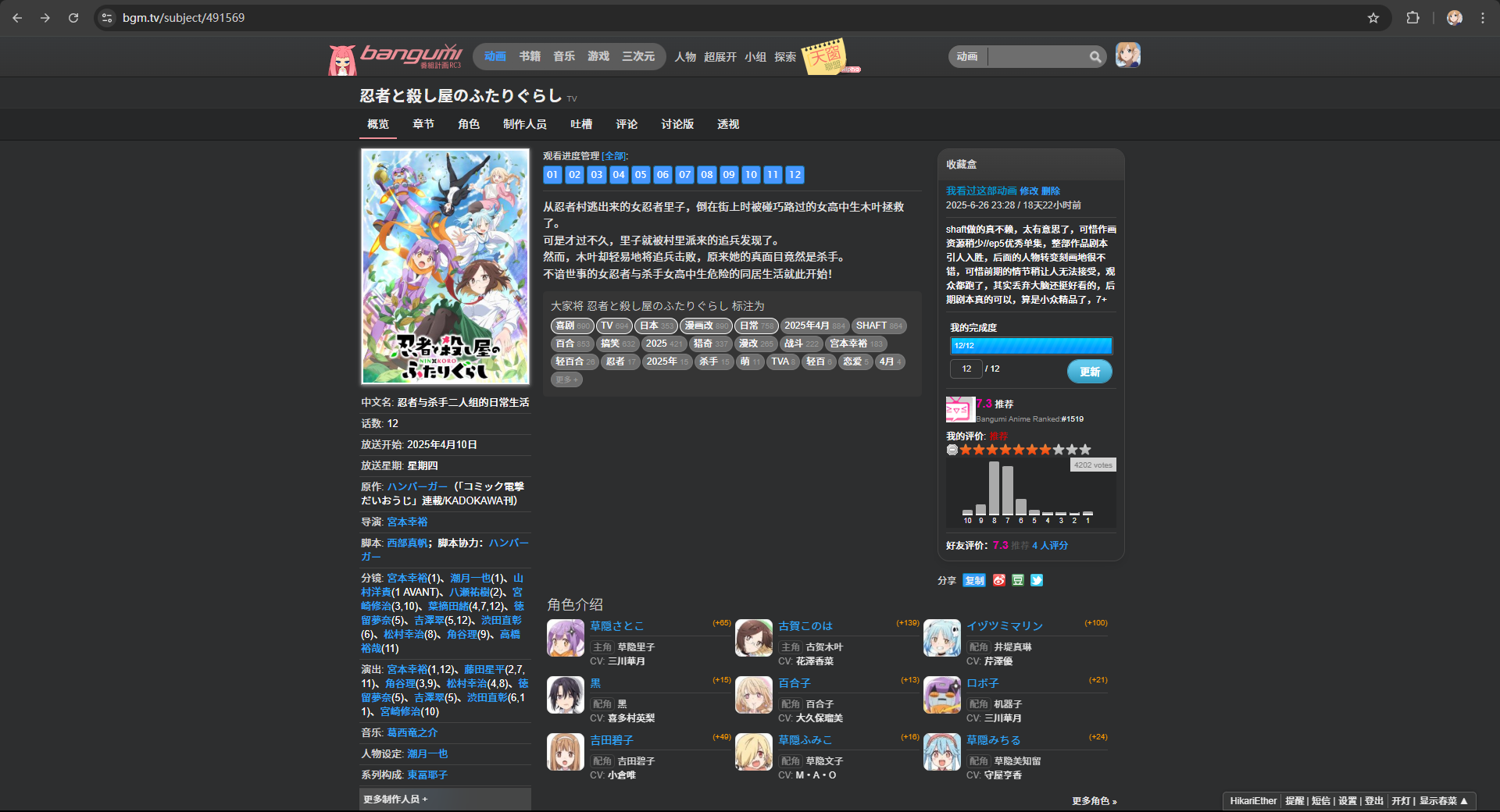Screen dimensions: 1500x812
Task: Toggle episode 03 watch status
Action: pyautogui.click(x=597, y=175)
